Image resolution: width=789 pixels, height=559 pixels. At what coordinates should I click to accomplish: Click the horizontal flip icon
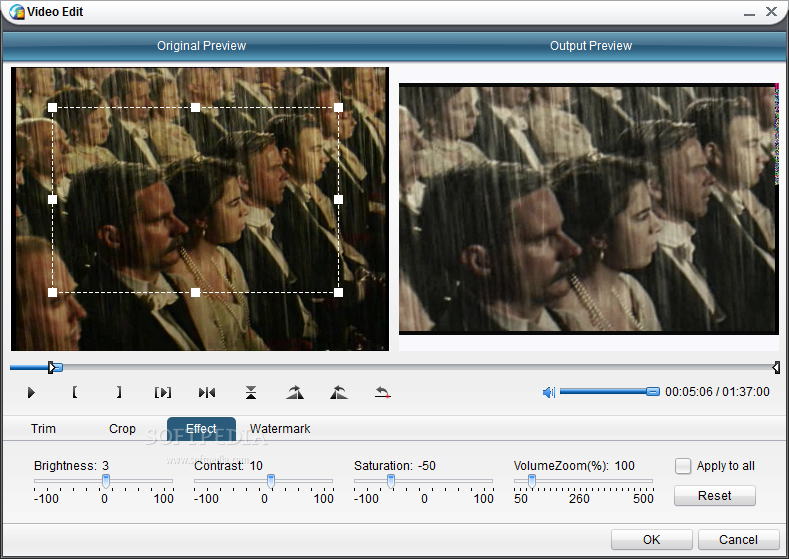[x=207, y=392]
